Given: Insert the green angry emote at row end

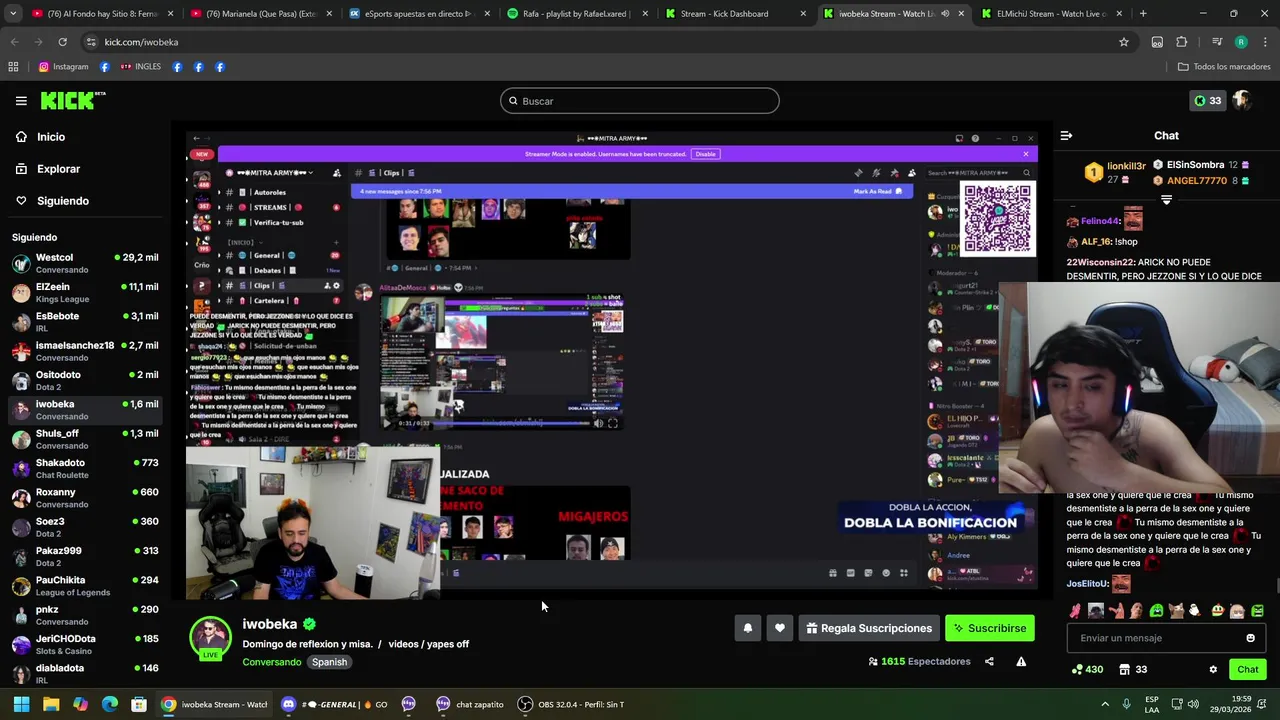Looking at the screenshot, I should (1258, 610).
